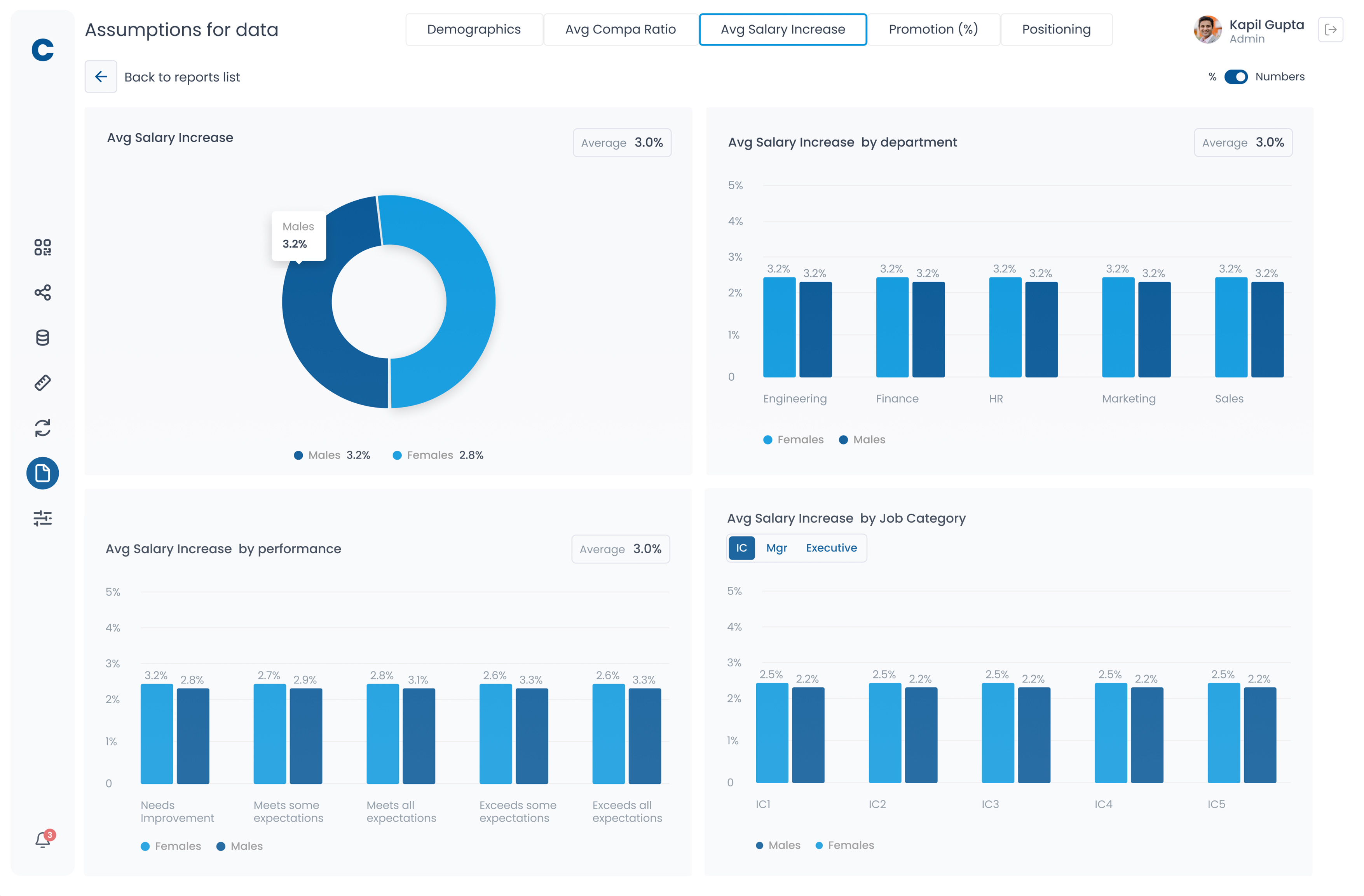Click the sync/refresh icon in the sidebar

42,429
